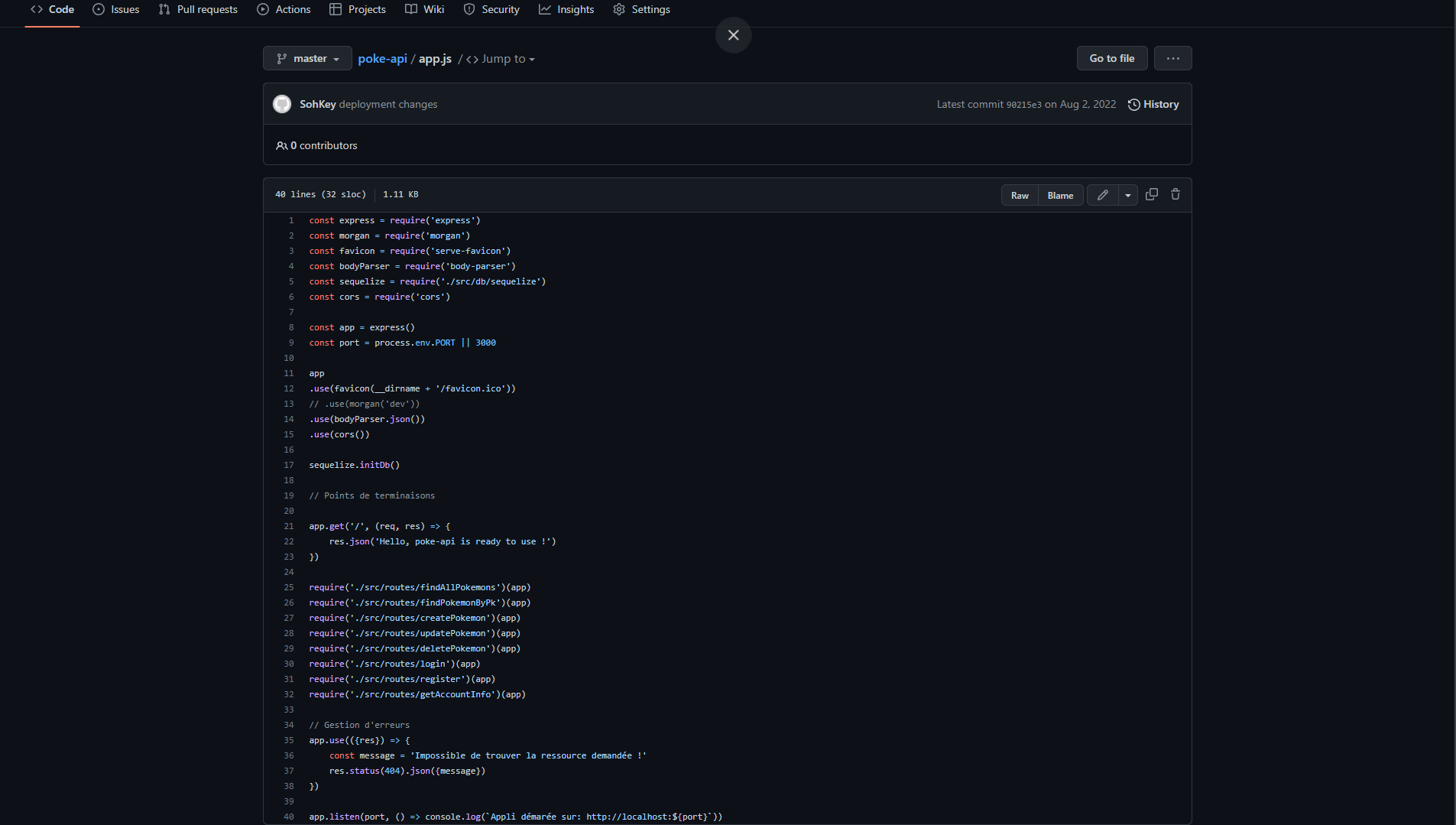Viewport: 1456px width, 825px height.
Task: Open the Actions tab
Action: 284,9
